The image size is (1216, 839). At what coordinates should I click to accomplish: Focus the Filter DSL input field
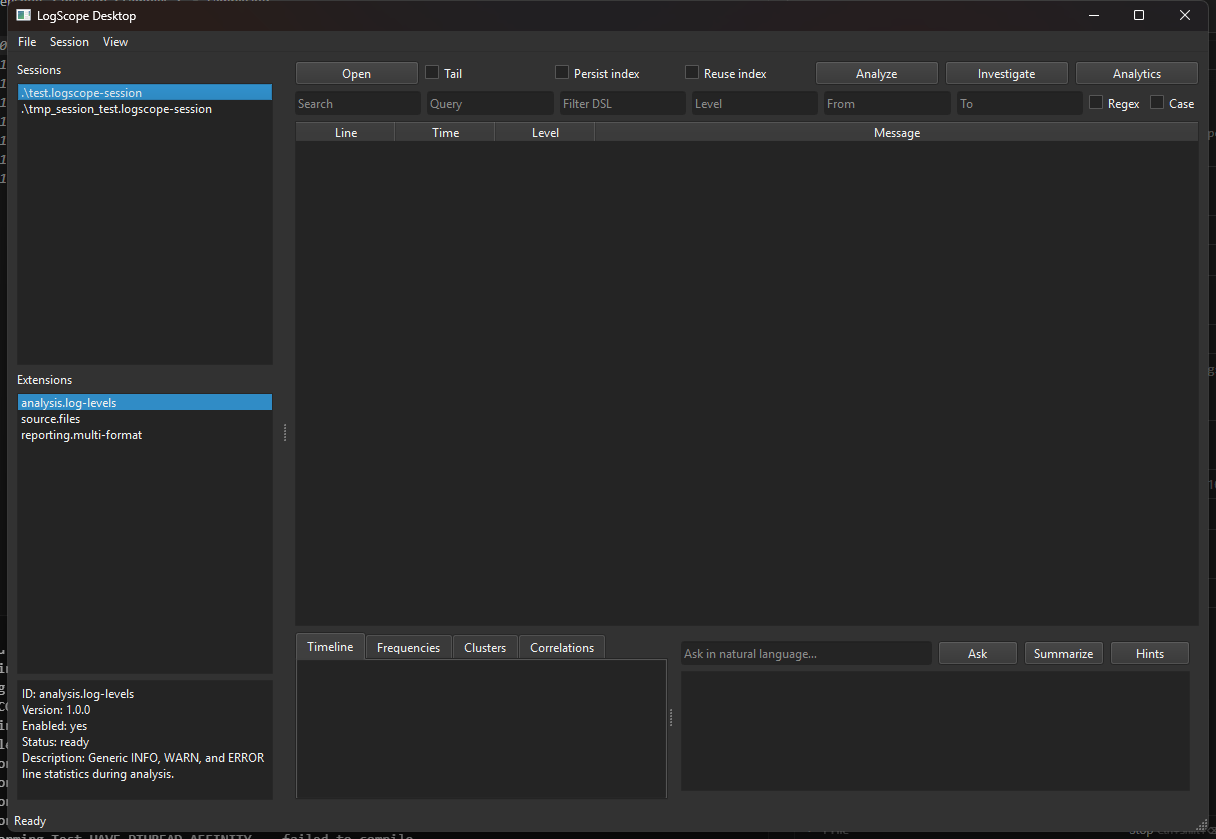tap(623, 104)
